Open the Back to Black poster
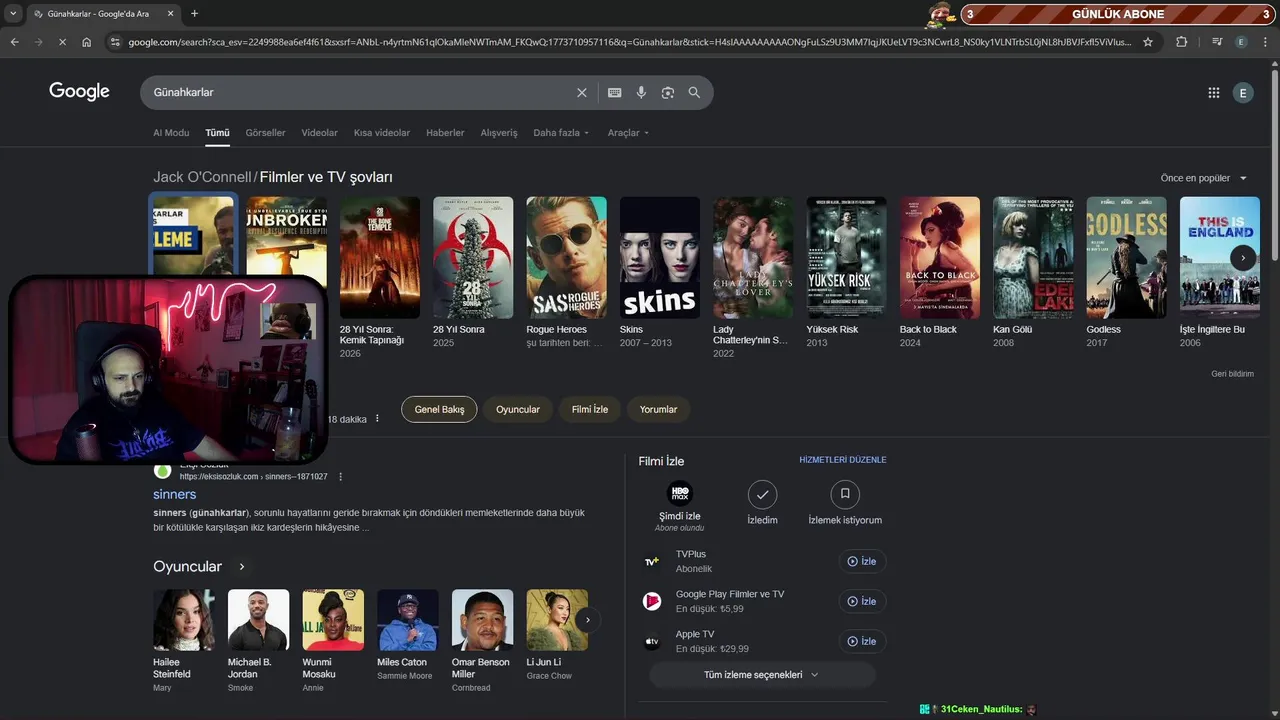Image resolution: width=1280 pixels, height=720 pixels. pyautogui.click(x=939, y=257)
